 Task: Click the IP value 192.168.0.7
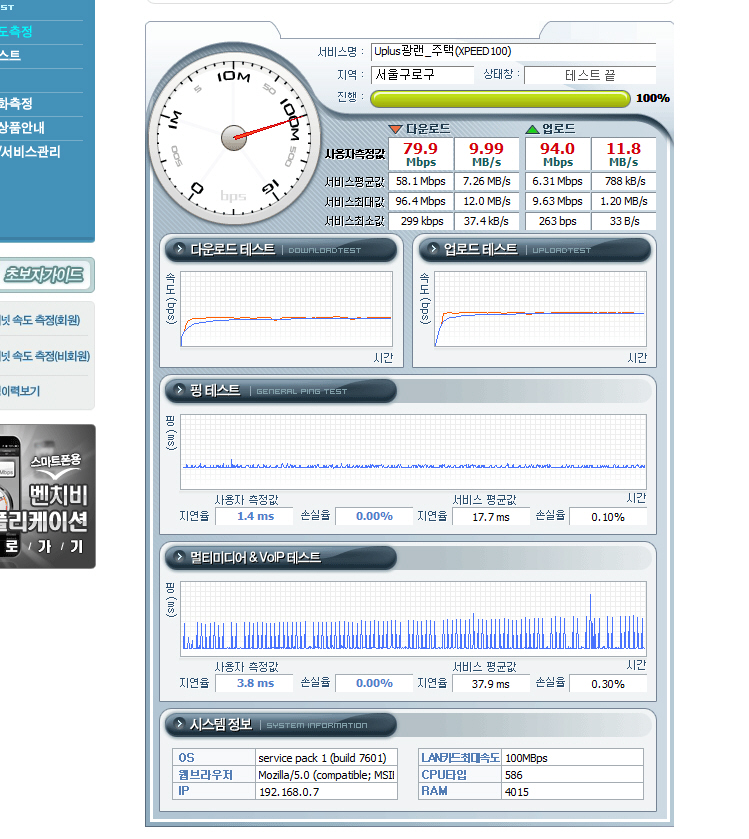pos(326,791)
